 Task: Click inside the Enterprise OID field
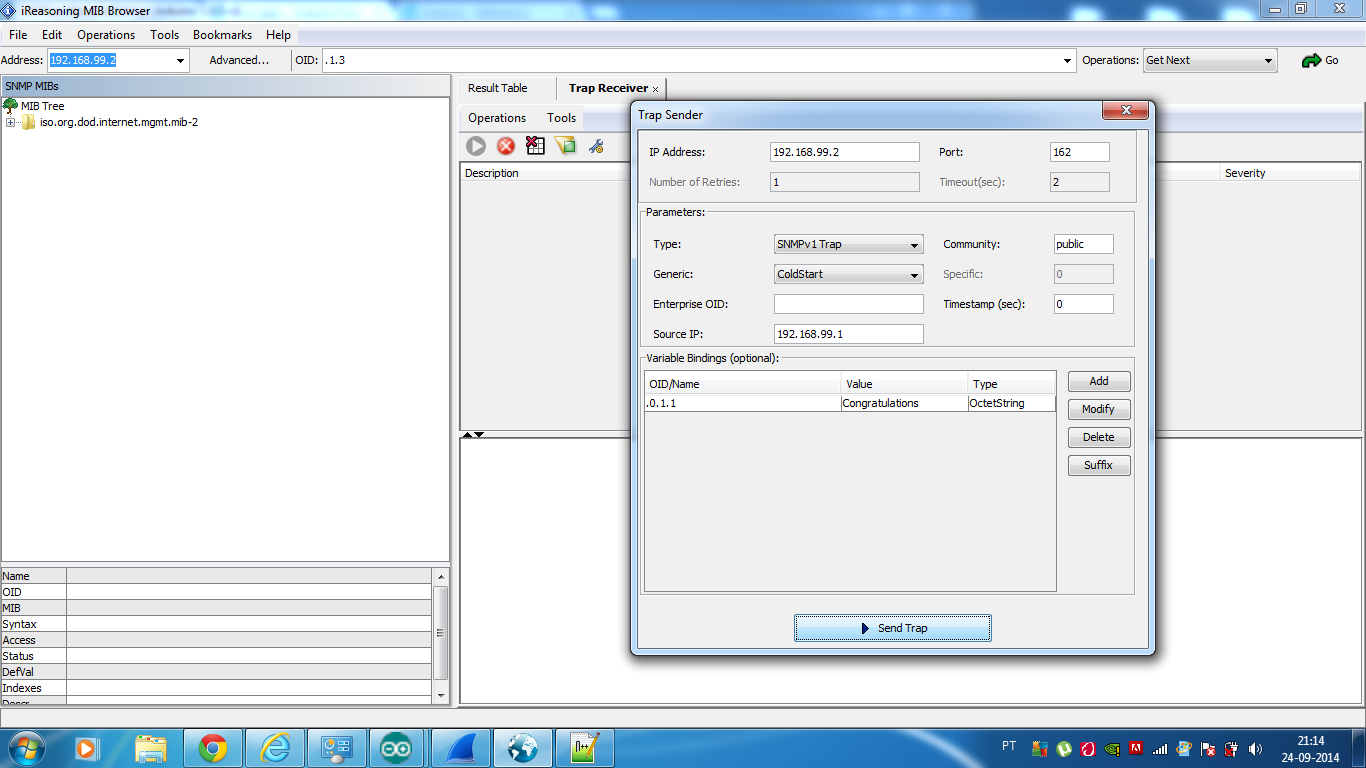[x=847, y=304]
